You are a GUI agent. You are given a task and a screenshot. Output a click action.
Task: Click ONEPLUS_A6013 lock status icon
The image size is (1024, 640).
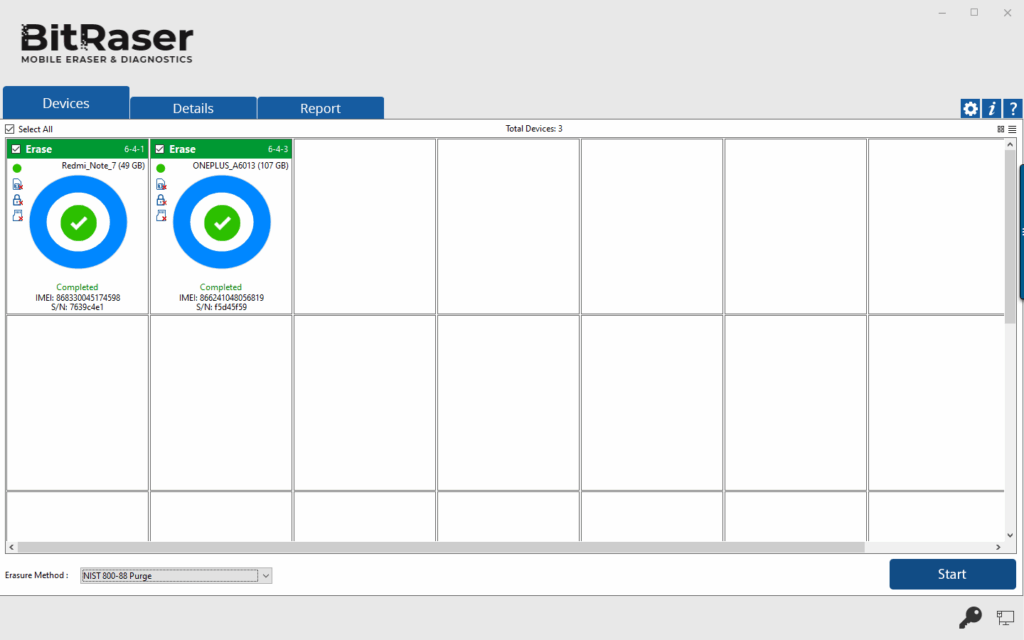coord(161,200)
